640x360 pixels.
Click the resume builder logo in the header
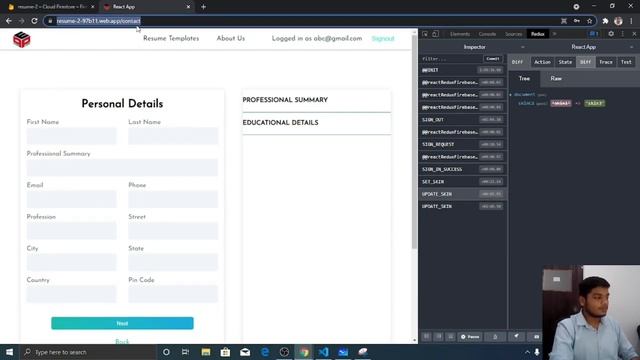pyautogui.click(x=22, y=40)
